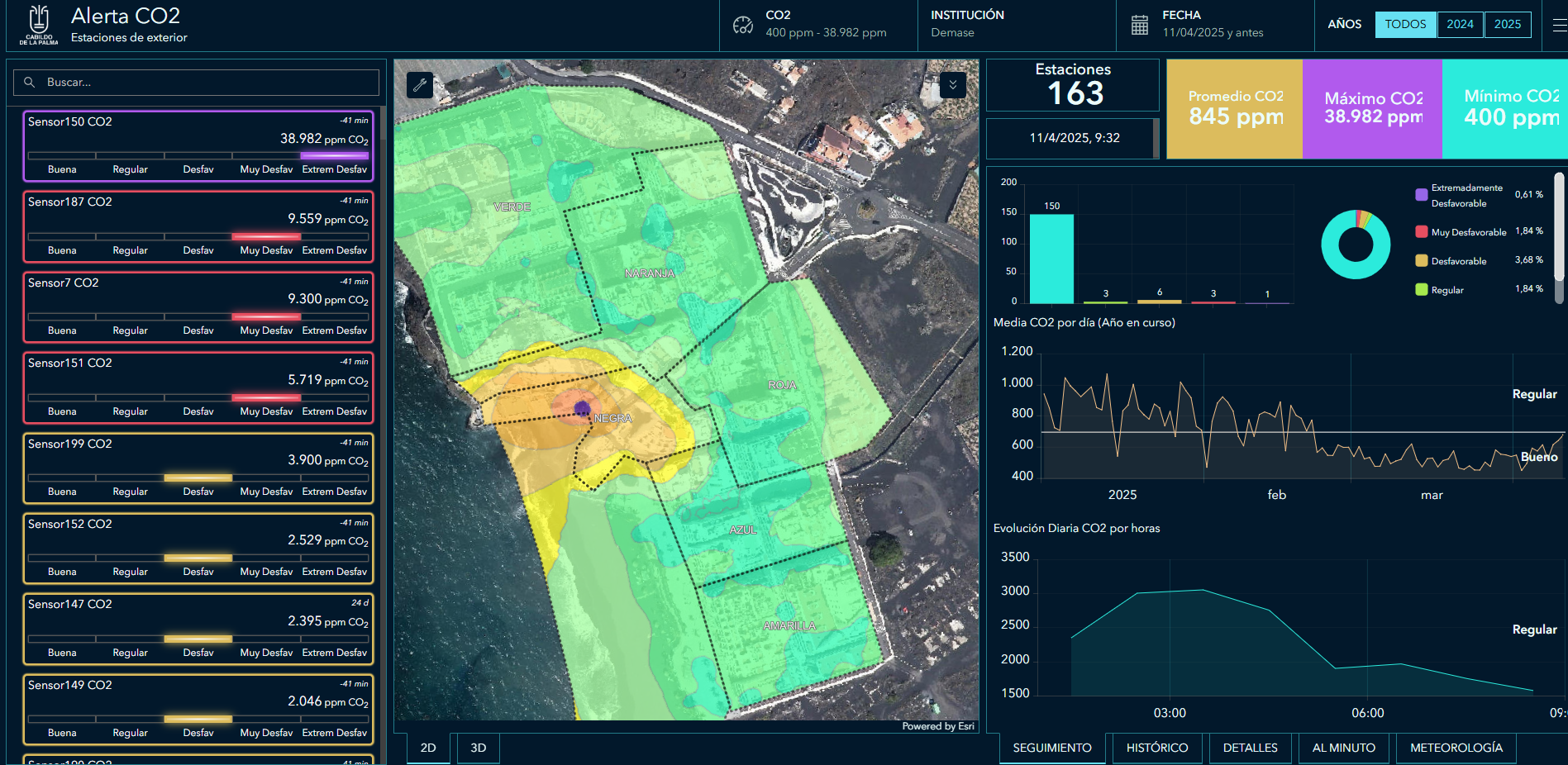Open map tools wrench icon
Viewport: 1568px width, 765px height.
[420, 84]
